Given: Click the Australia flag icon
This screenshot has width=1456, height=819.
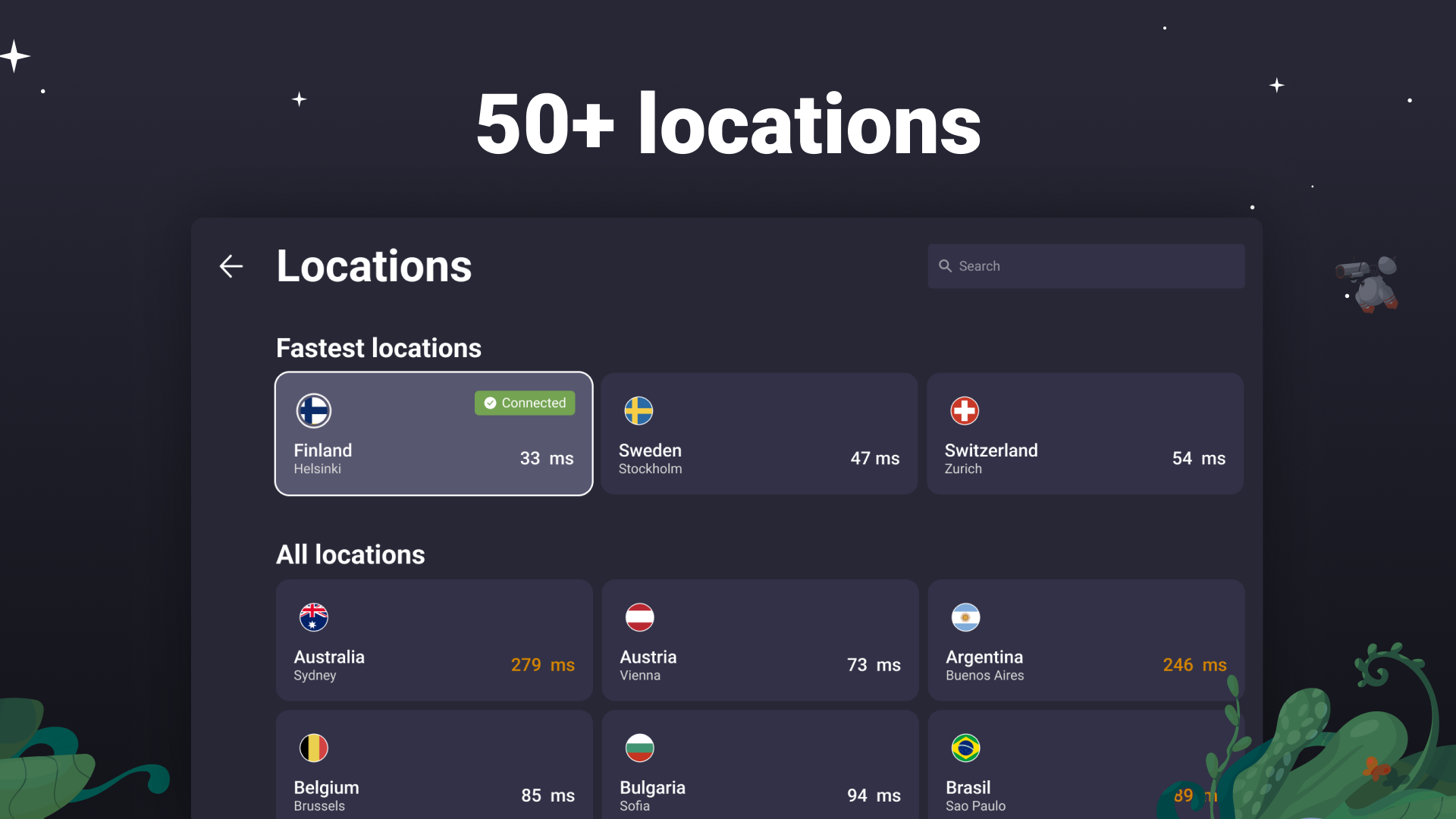Looking at the screenshot, I should click(x=313, y=617).
